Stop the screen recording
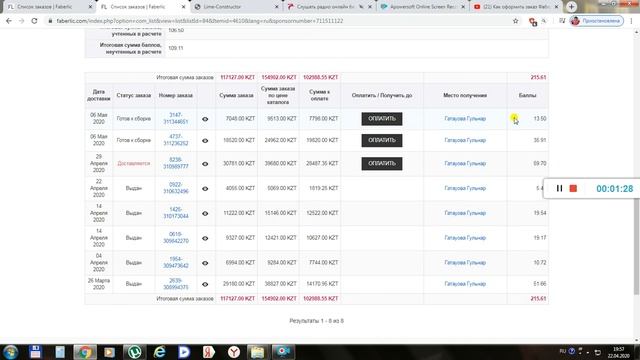The width and height of the screenshot is (640, 360). coord(573,188)
